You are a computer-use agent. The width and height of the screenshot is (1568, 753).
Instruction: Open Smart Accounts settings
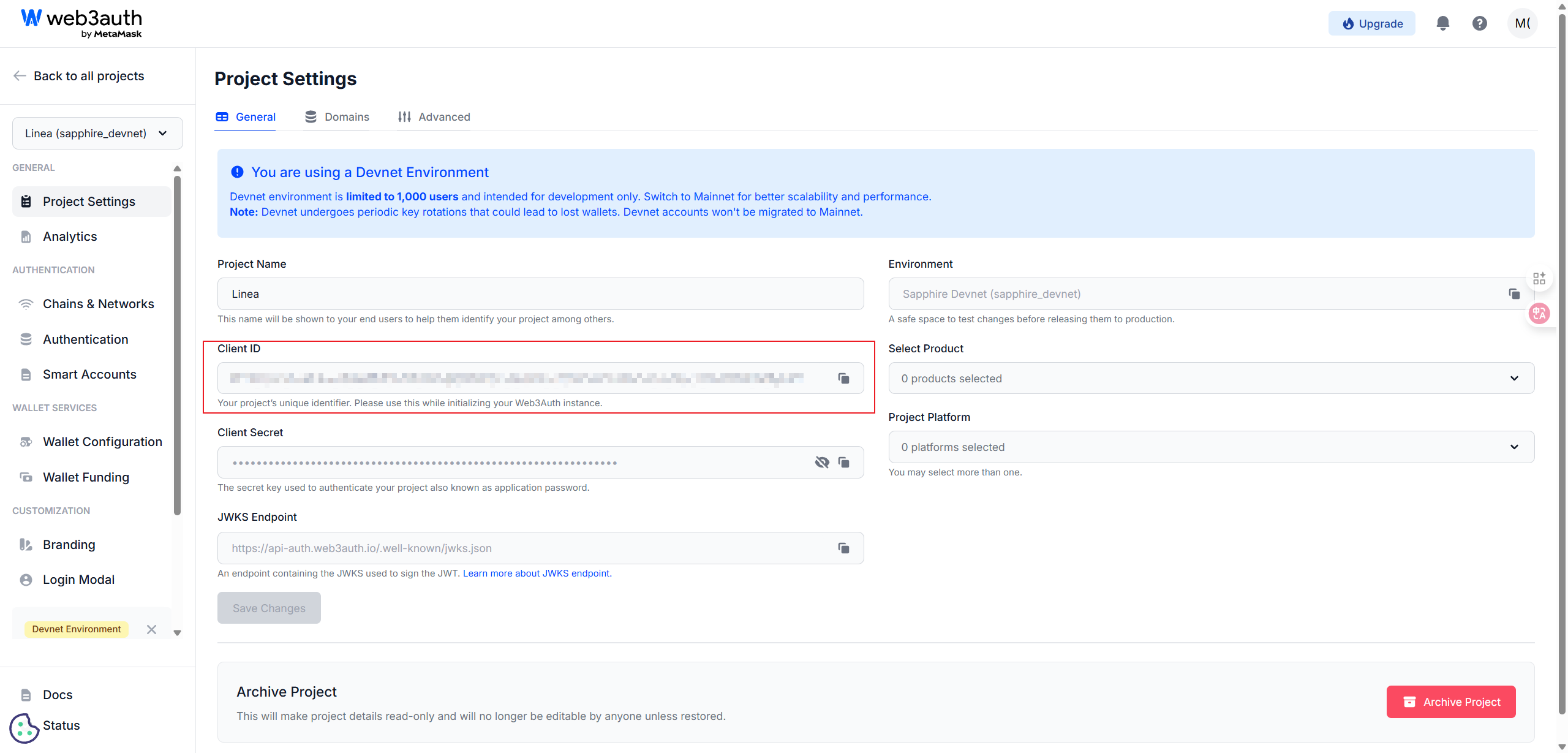click(x=89, y=374)
